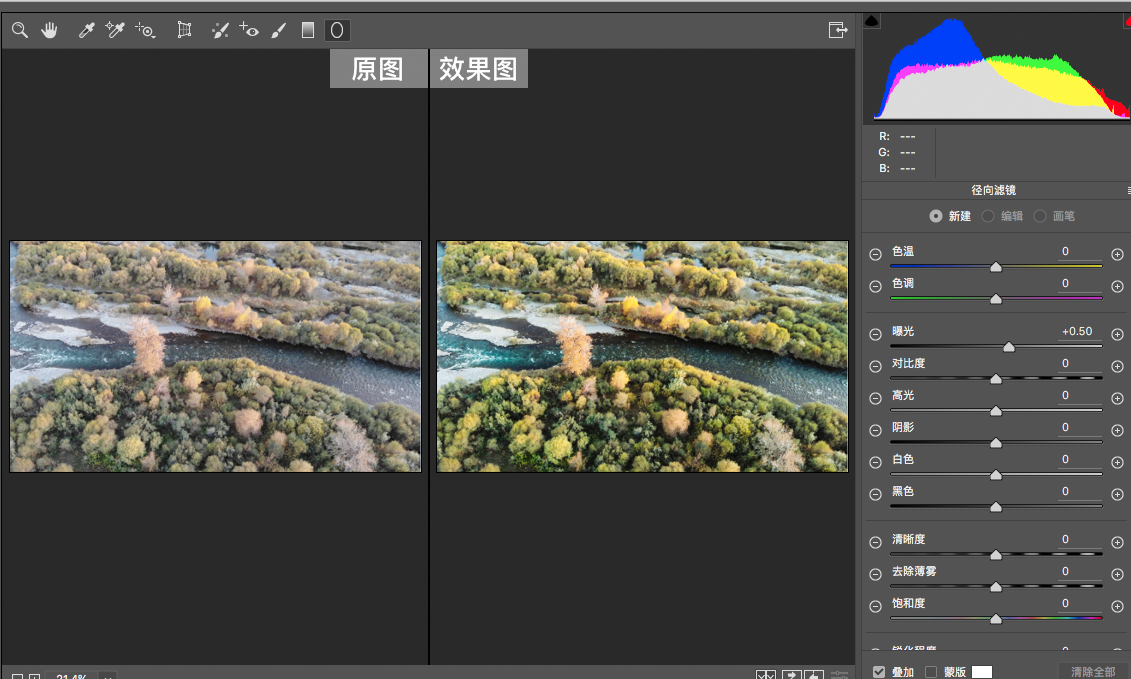Select the Spot Removal tool

220,31
